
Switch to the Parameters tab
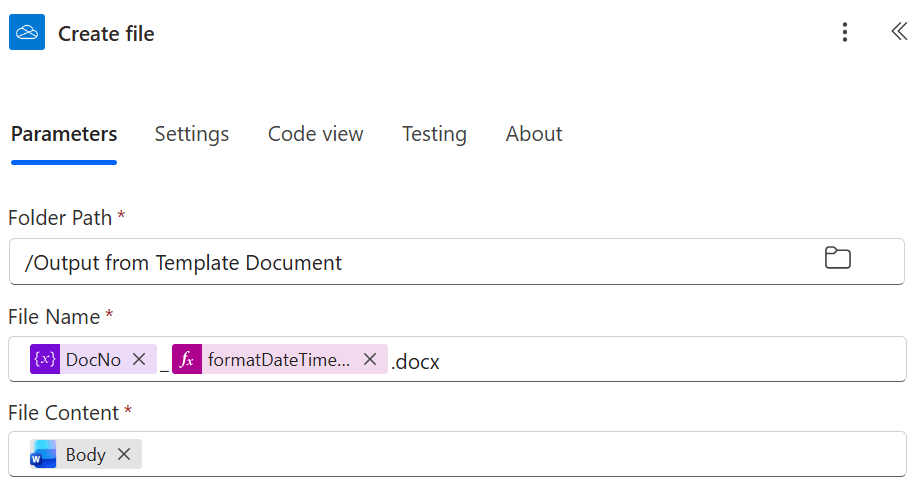click(x=64, y=134)
